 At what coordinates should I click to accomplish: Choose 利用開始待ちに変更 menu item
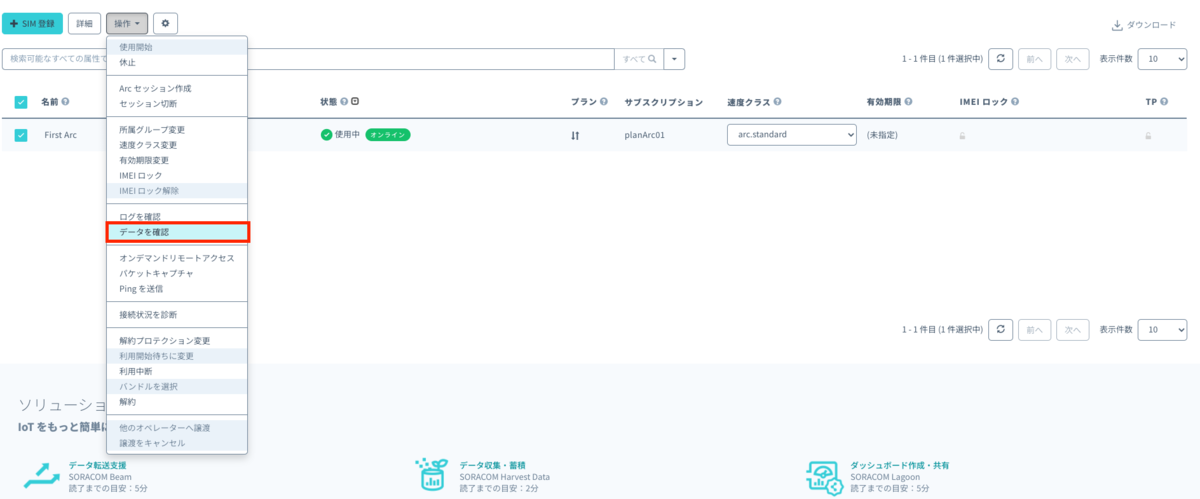click(x=177, y=356)
